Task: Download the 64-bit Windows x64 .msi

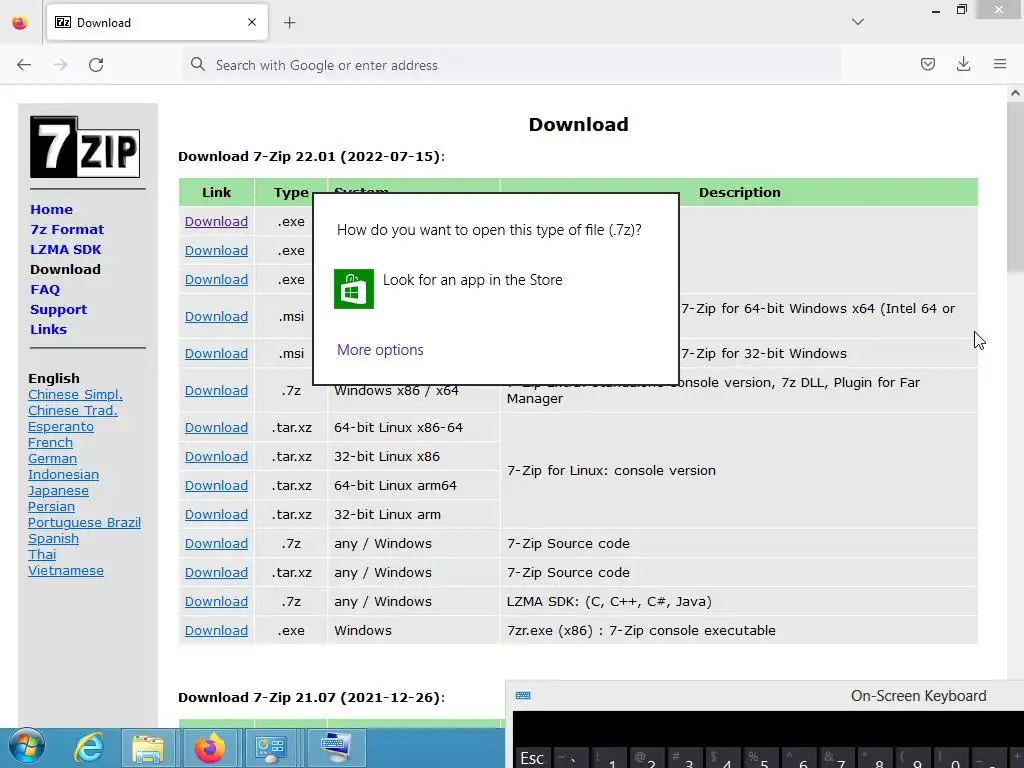Action: click(216, 317)
